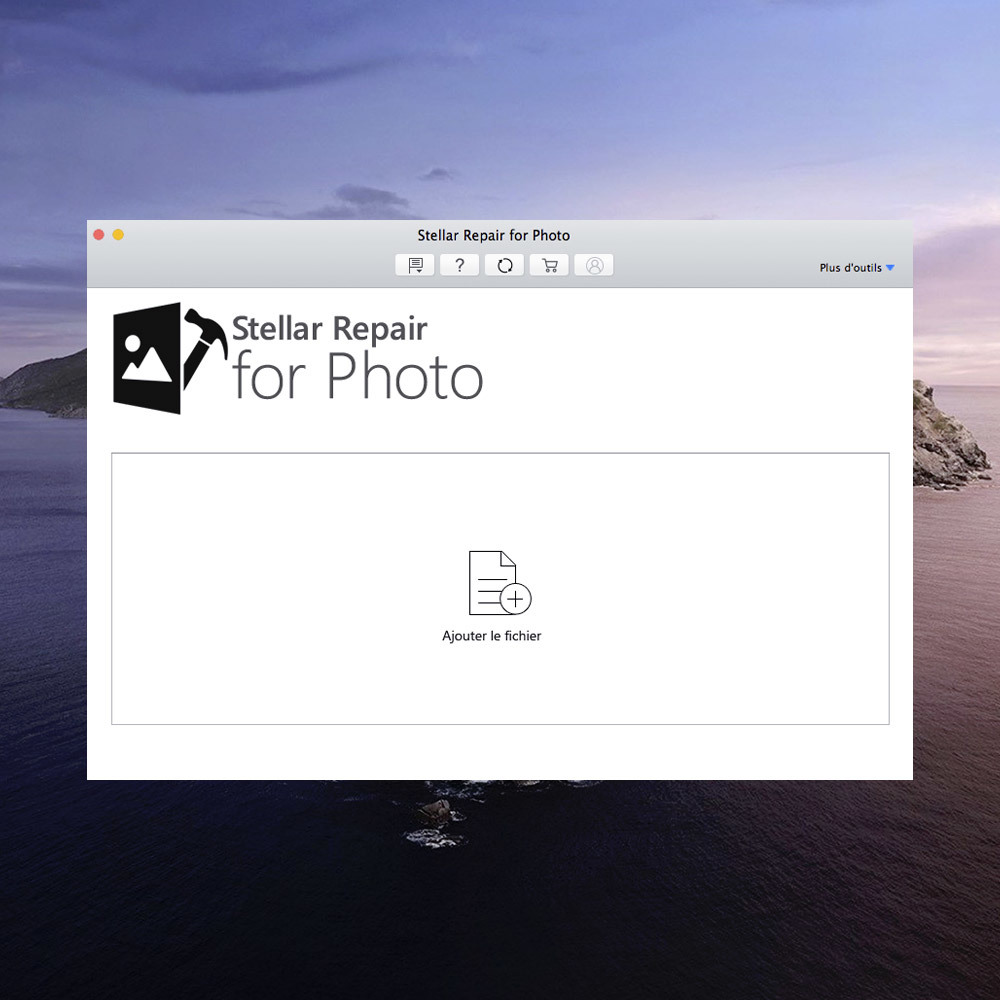Minimize the window using the yellow button
The image size is (1000, 1000).
pyautogui.click(x=118, y=235)
